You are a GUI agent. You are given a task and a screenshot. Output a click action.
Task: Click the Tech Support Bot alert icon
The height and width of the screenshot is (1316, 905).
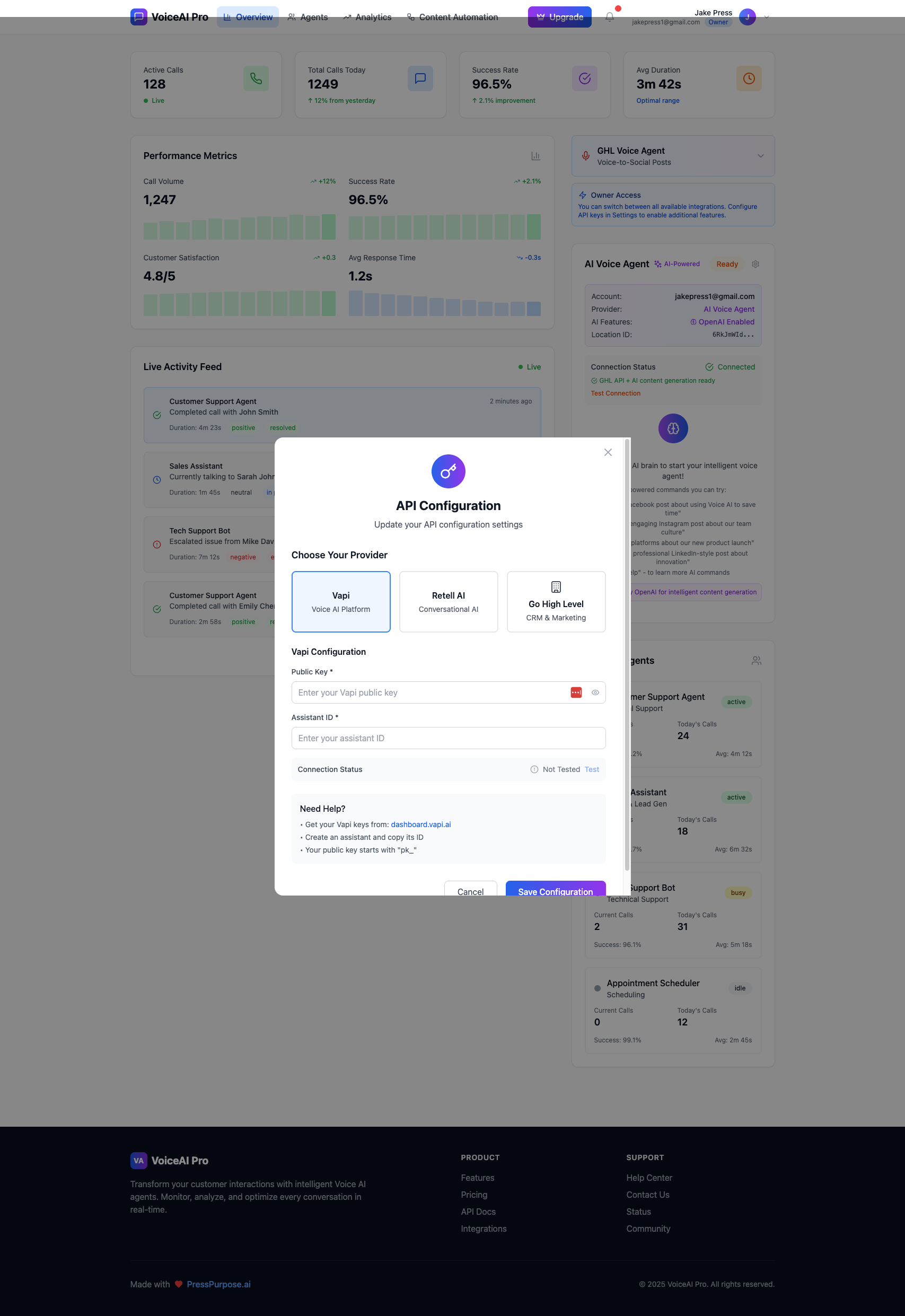[x=157, y=545]
